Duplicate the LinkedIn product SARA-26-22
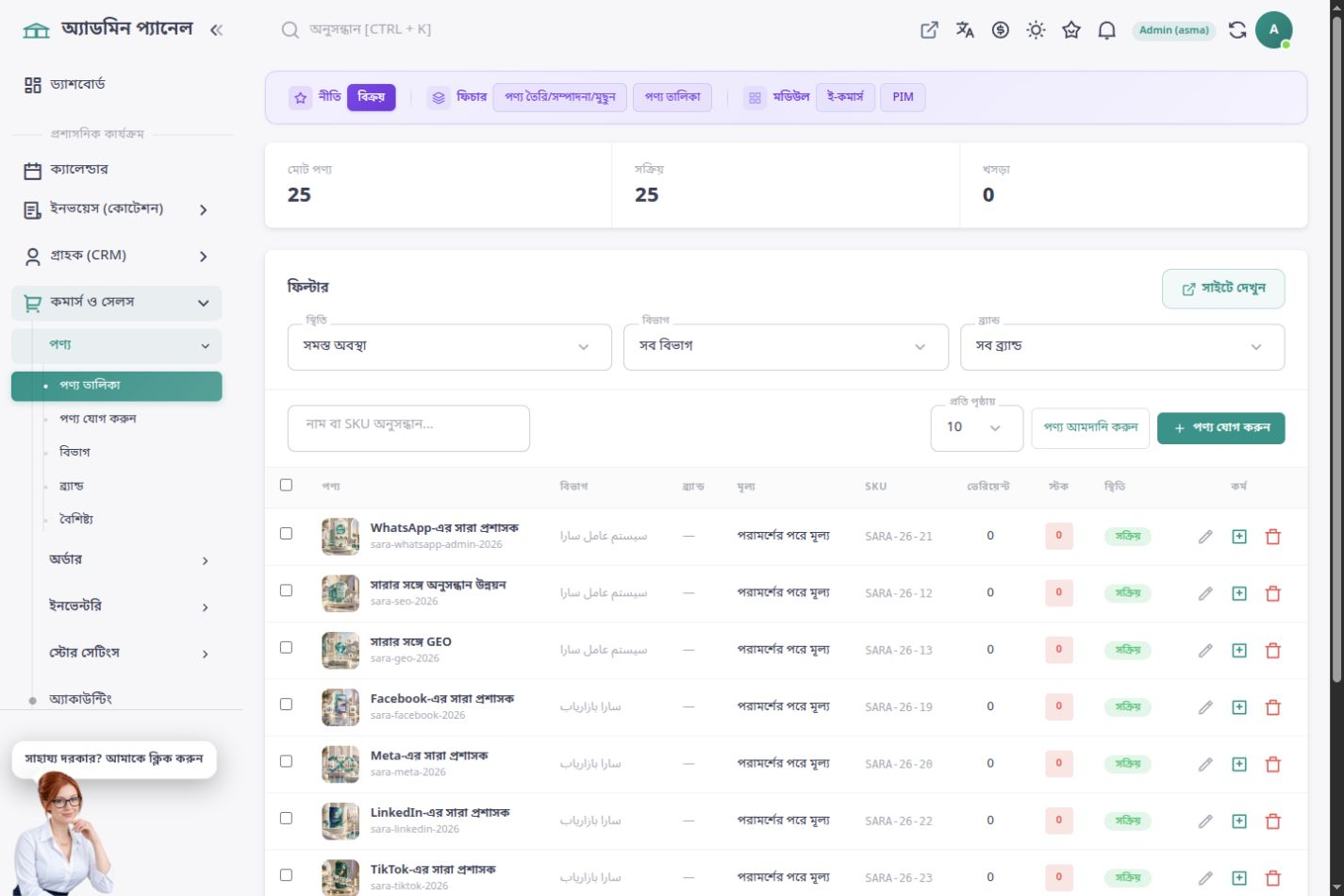Viewport: 1344px width, 896px height. coord(1239,821)
